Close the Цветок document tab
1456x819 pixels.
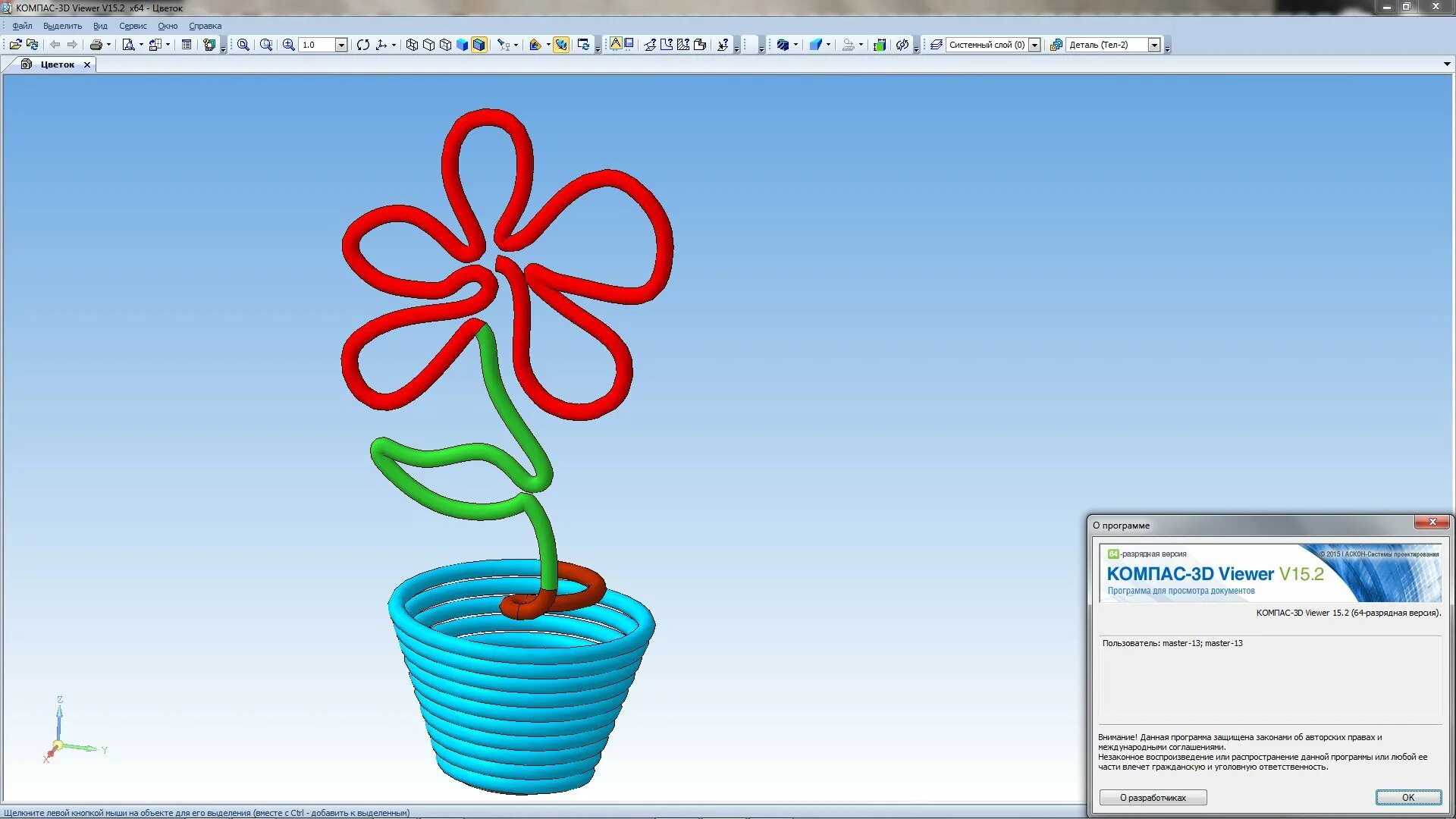(x=87, y=64)
